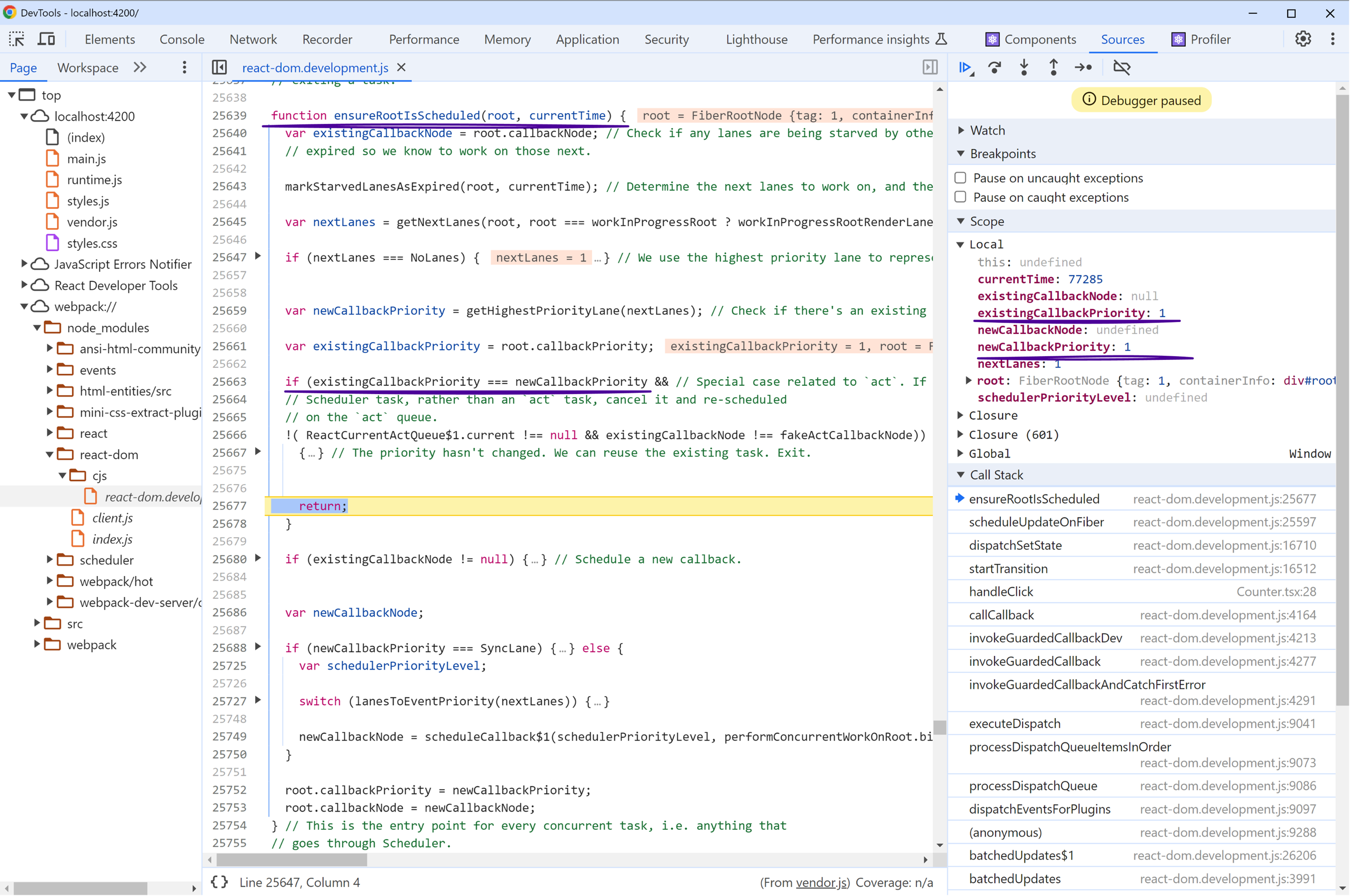
Task: Click the code editor vertical scrollbar thumb
Action: tap(940, 727)
